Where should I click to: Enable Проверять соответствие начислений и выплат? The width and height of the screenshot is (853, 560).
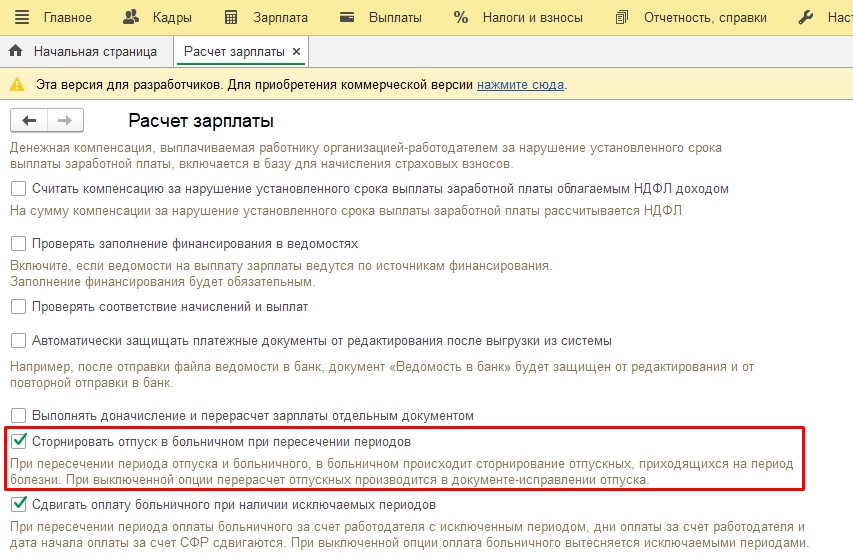click(18, 306)
